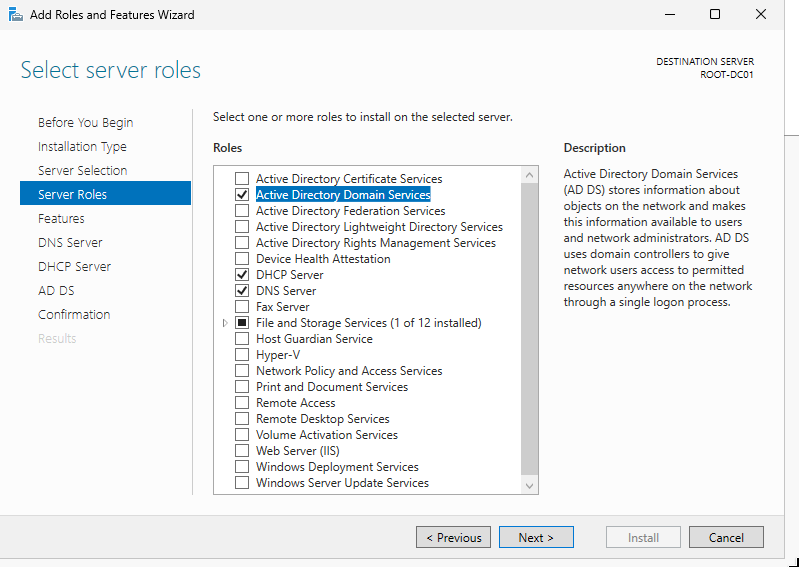Open the Installation Type step
This screenshot has height=567, width=799.
point(82,147)
